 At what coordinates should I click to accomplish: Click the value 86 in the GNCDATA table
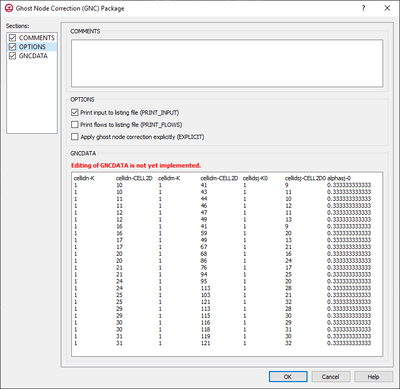204,261
